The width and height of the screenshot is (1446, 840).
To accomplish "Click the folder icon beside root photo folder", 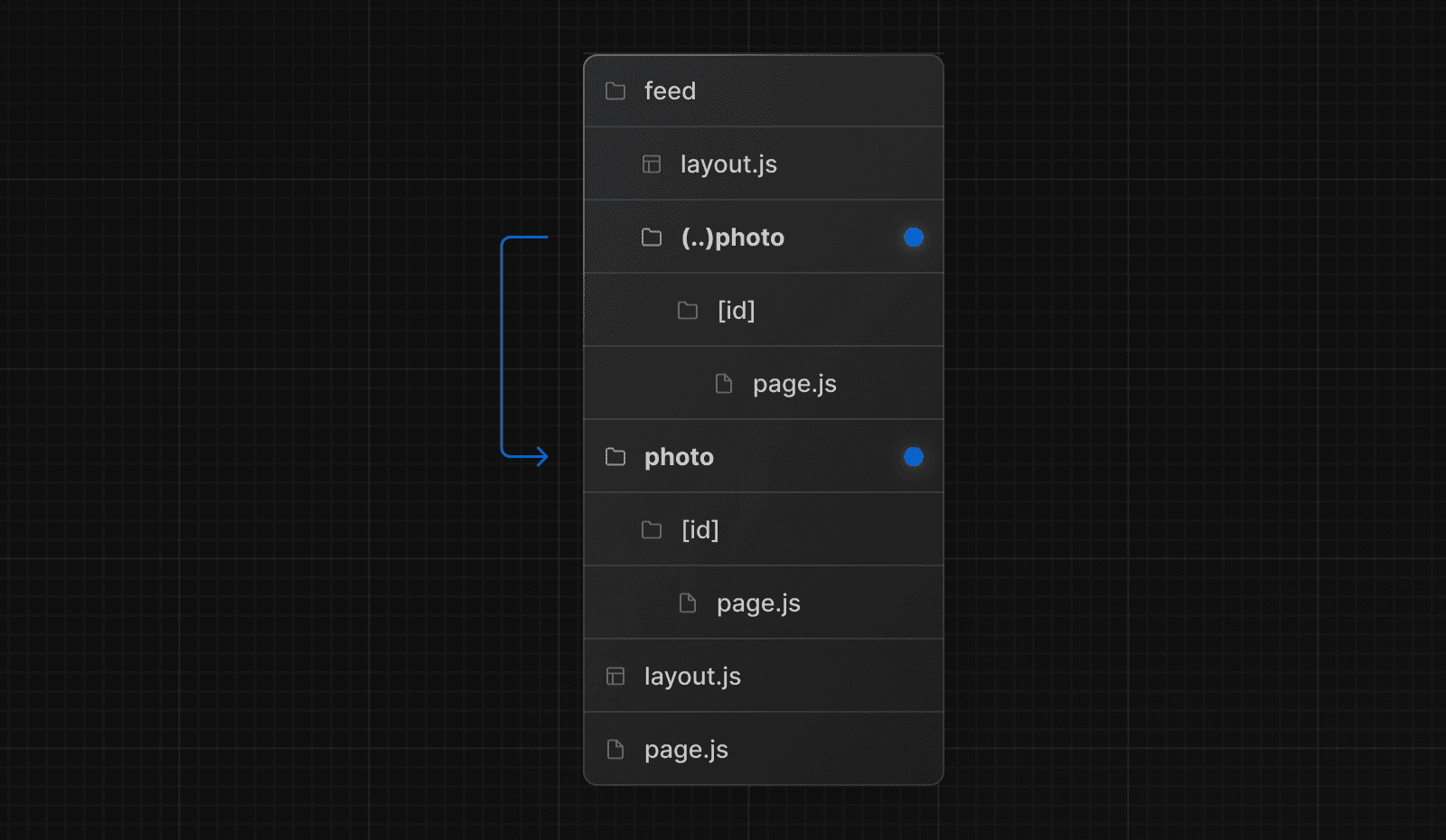I will (615, 457).
